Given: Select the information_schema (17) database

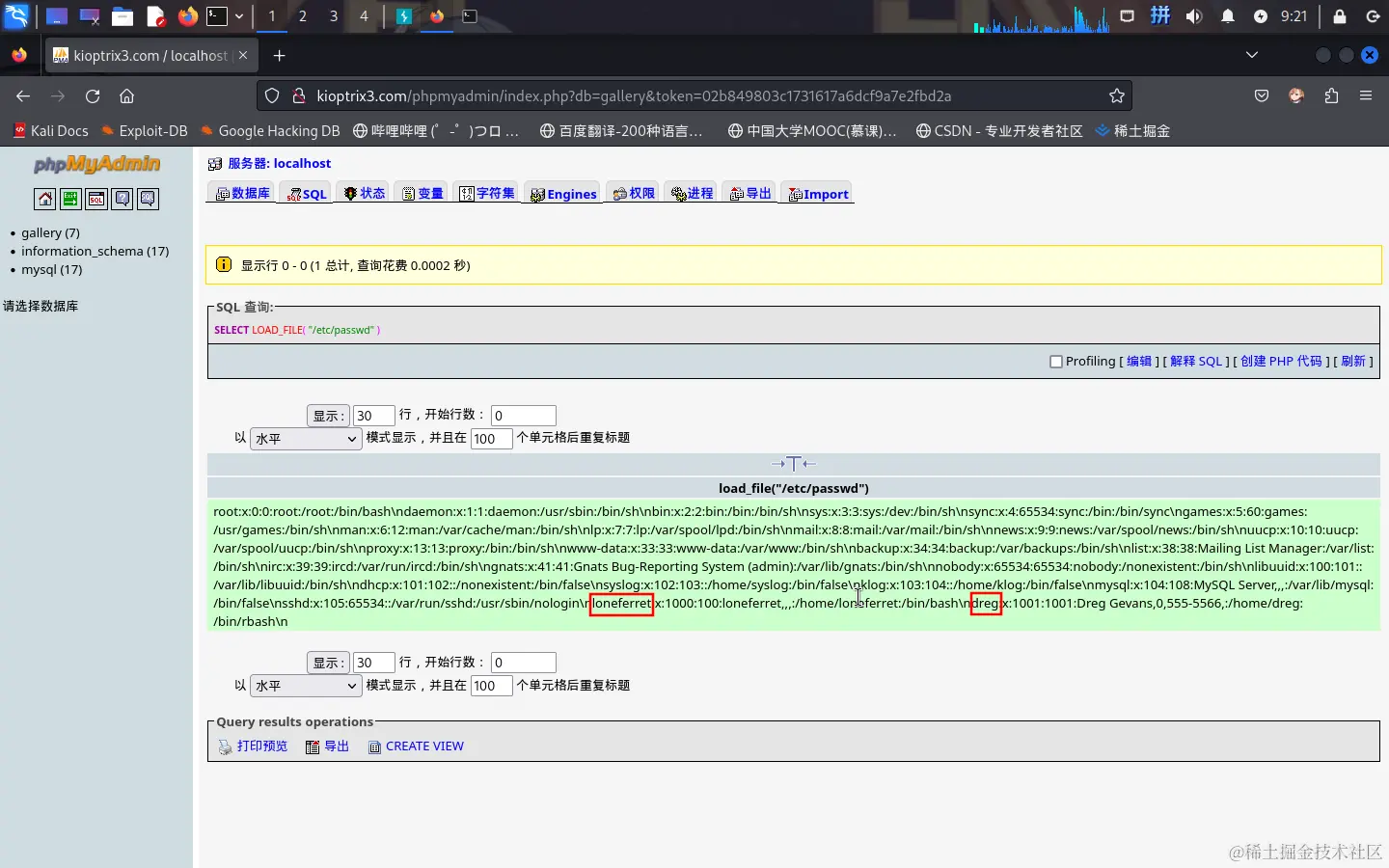Looking at the screenshot, I should pos(95,251).
